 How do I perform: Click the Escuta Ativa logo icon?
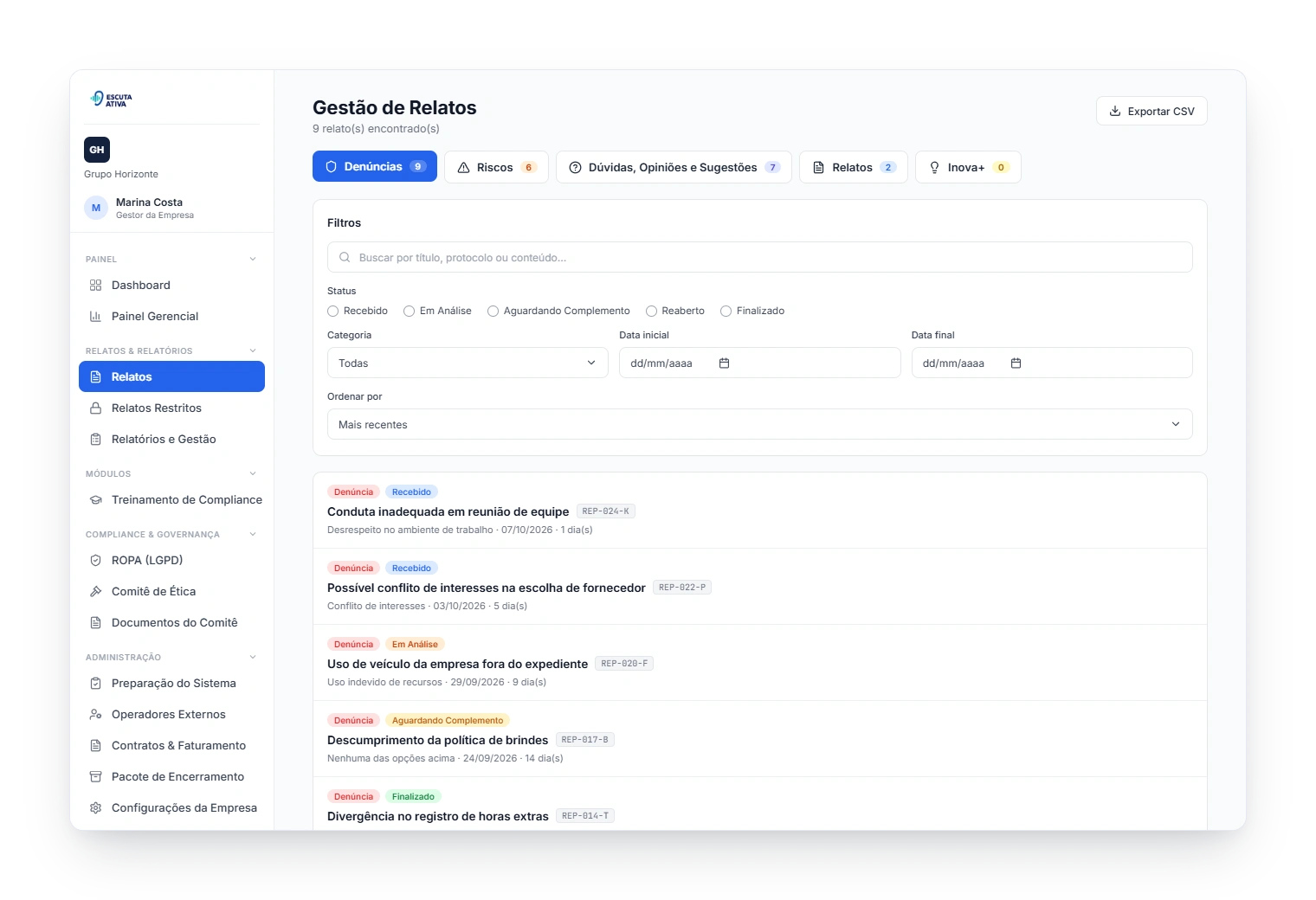112,99
